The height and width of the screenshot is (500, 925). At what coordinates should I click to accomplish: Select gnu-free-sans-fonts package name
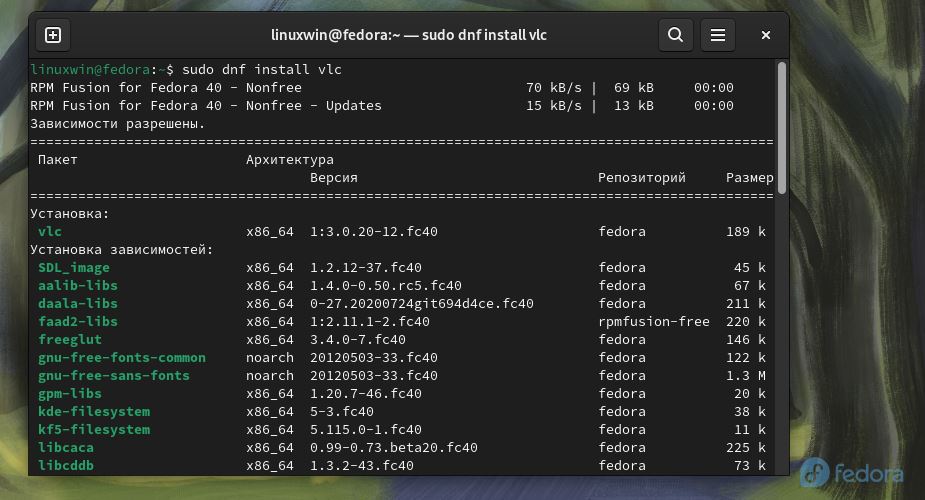[114, 376]
